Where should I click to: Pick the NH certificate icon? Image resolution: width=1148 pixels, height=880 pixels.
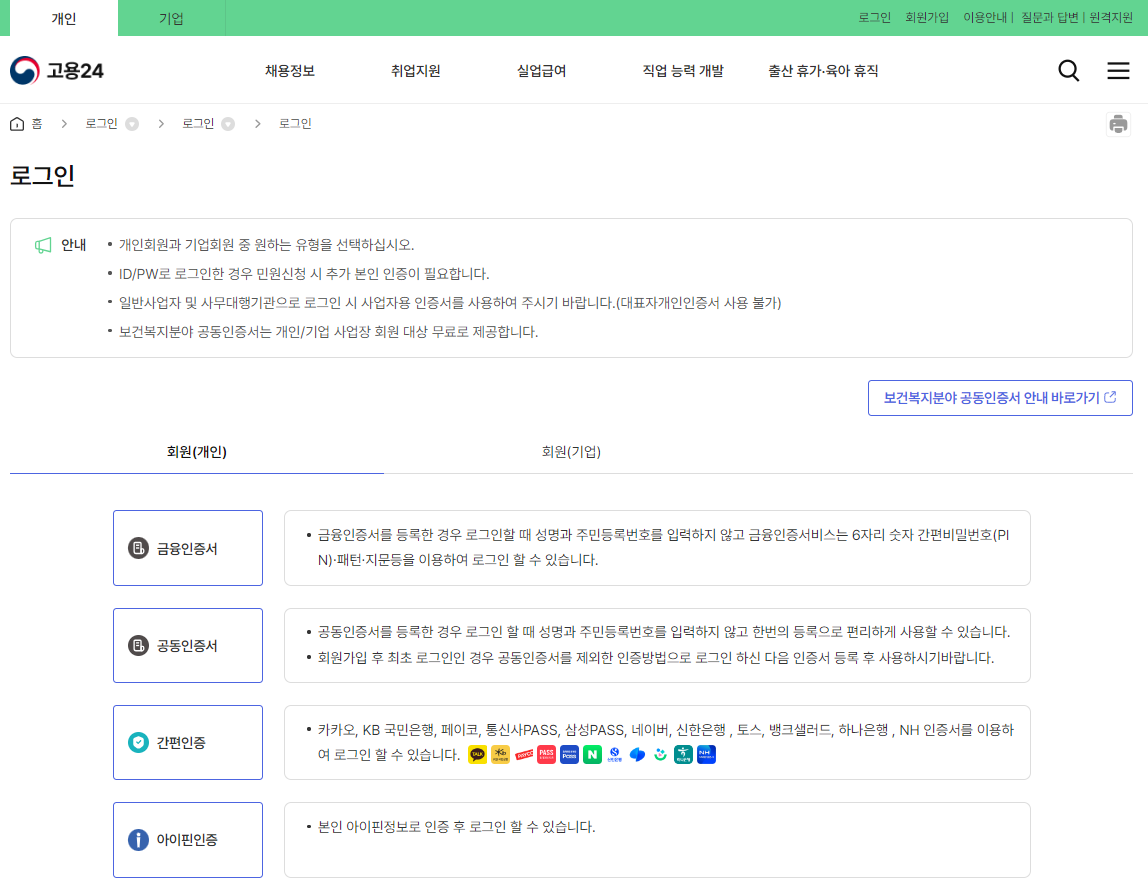pos(704,754)
